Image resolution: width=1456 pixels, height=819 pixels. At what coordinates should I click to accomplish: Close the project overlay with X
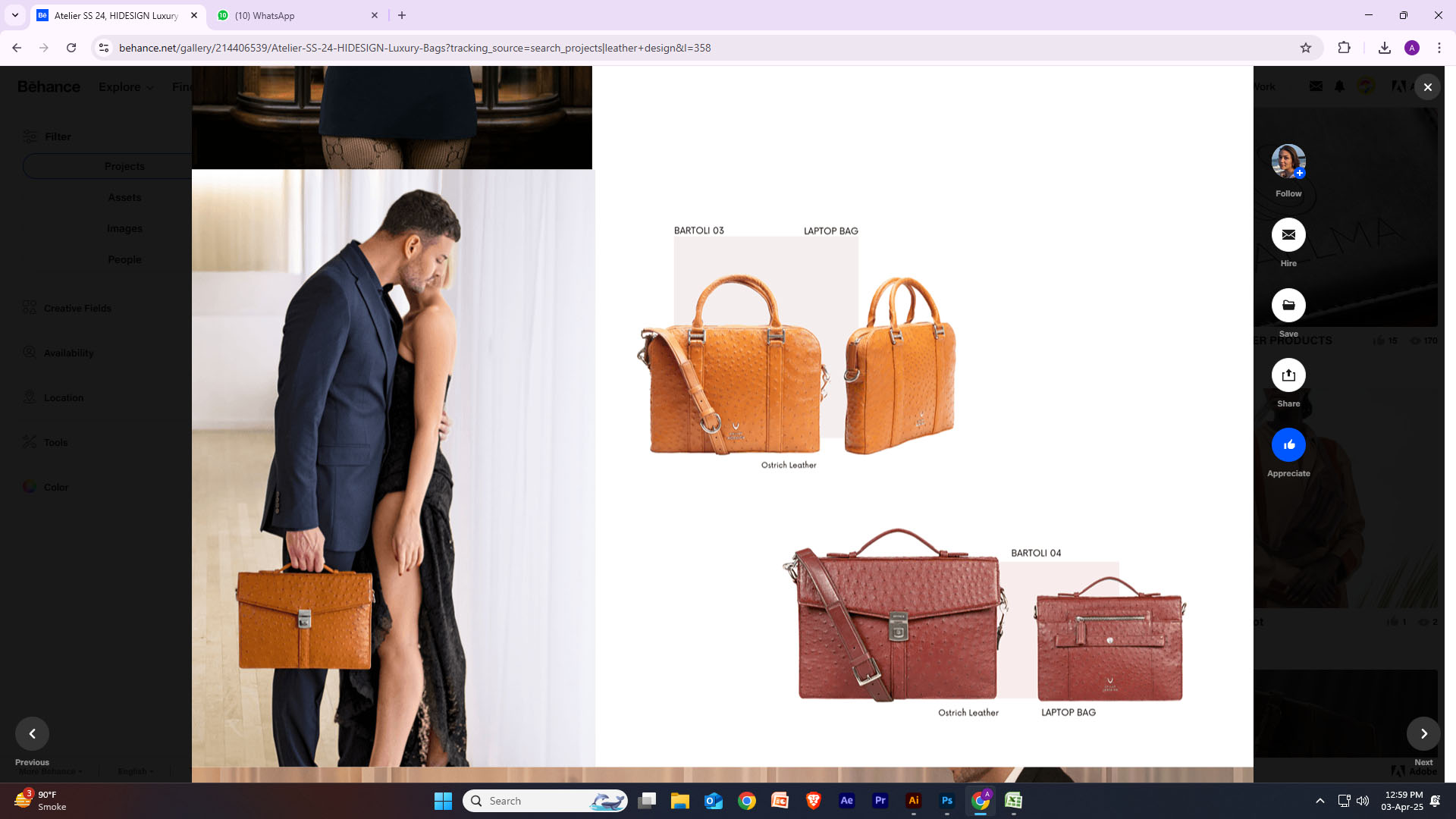1427,87
